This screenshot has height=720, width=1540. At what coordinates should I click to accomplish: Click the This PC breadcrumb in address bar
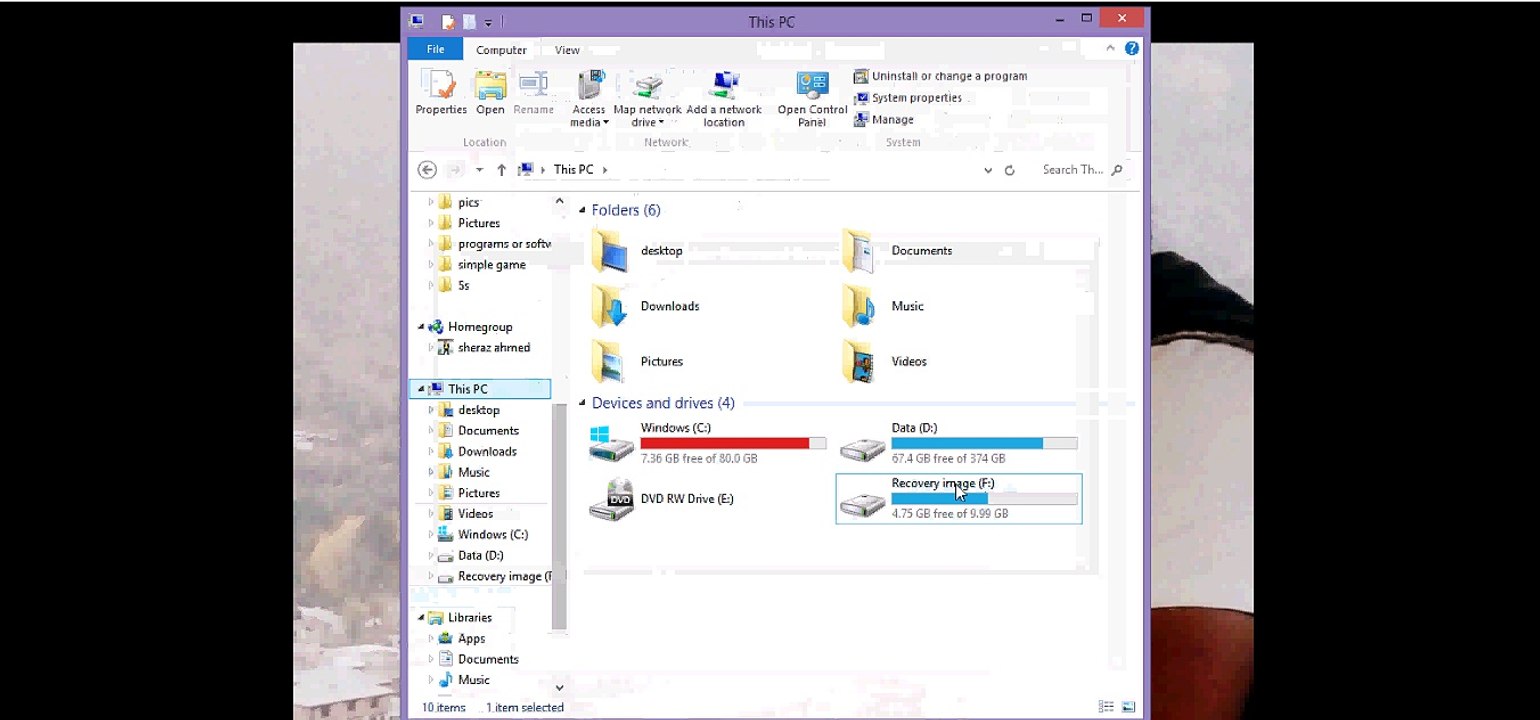click(x=573, y=170)
